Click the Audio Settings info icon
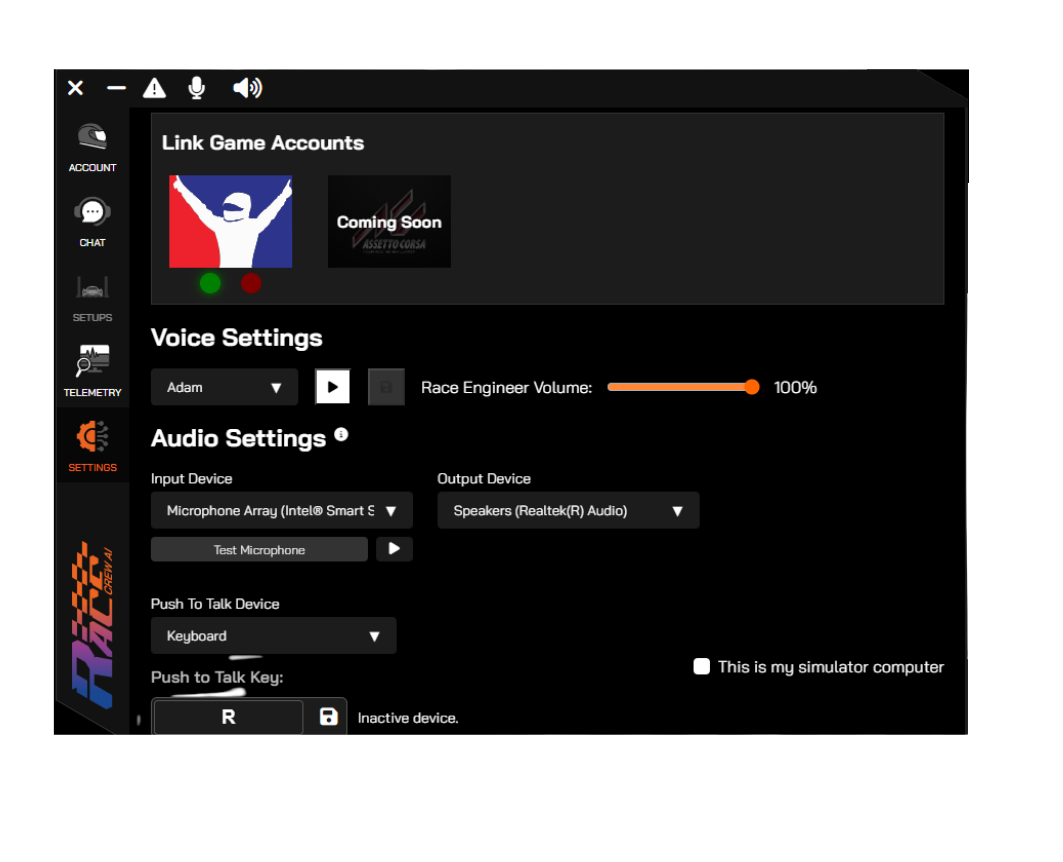1063x862 pixels. (341, 434)
